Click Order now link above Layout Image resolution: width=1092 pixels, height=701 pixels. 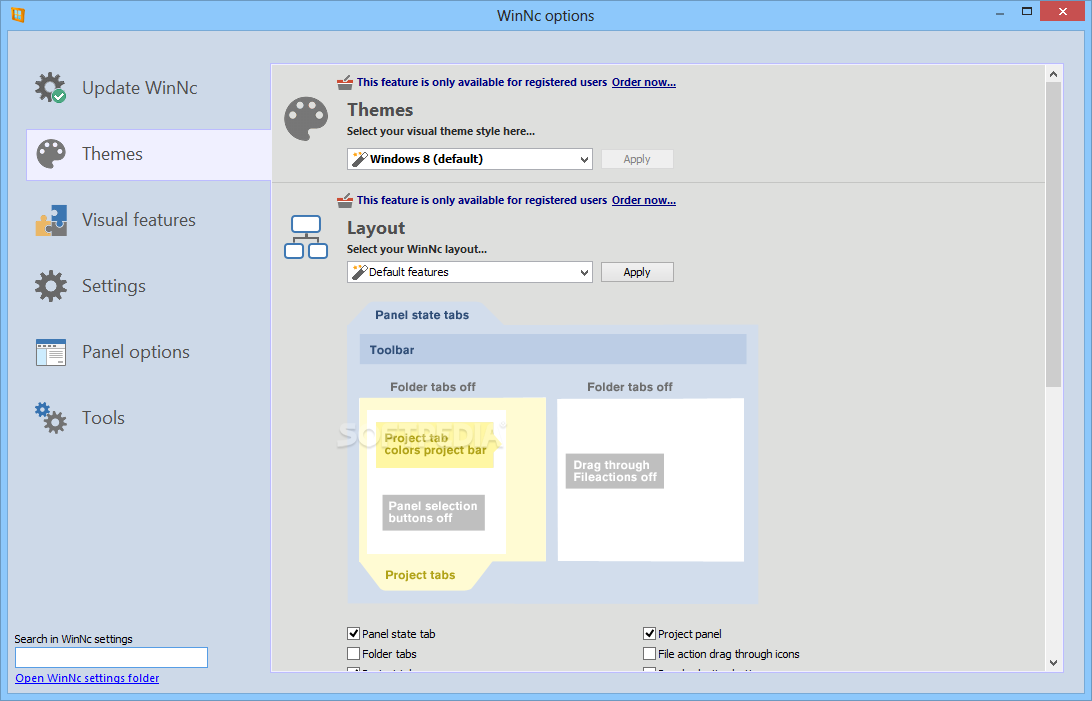644,200
